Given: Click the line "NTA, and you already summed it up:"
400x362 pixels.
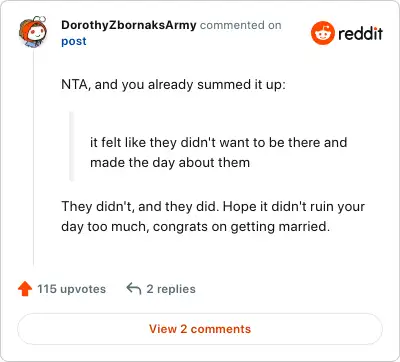Looking at the screenshot, I should click(x=173, y=85).
